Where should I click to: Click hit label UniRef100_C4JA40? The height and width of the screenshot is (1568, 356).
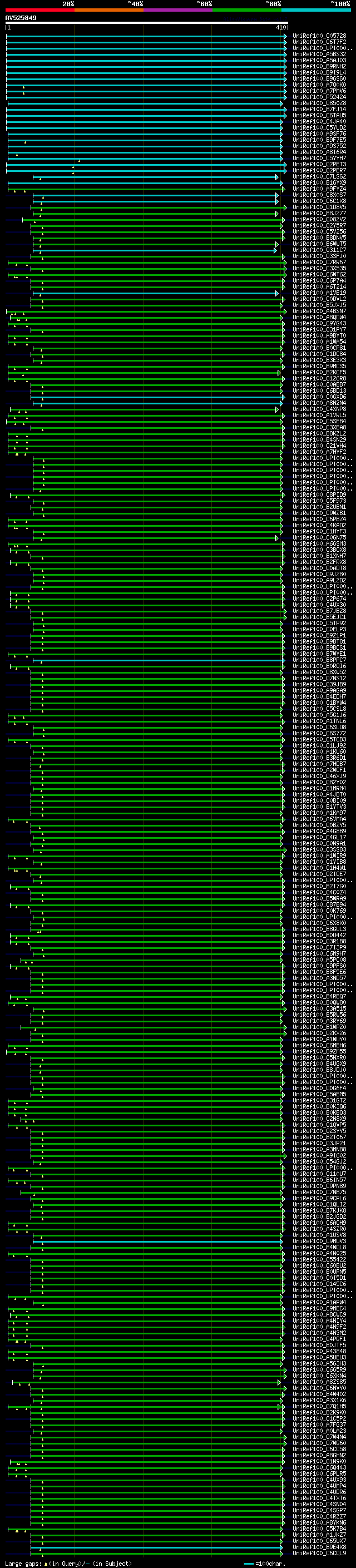[x=319, y=121]
